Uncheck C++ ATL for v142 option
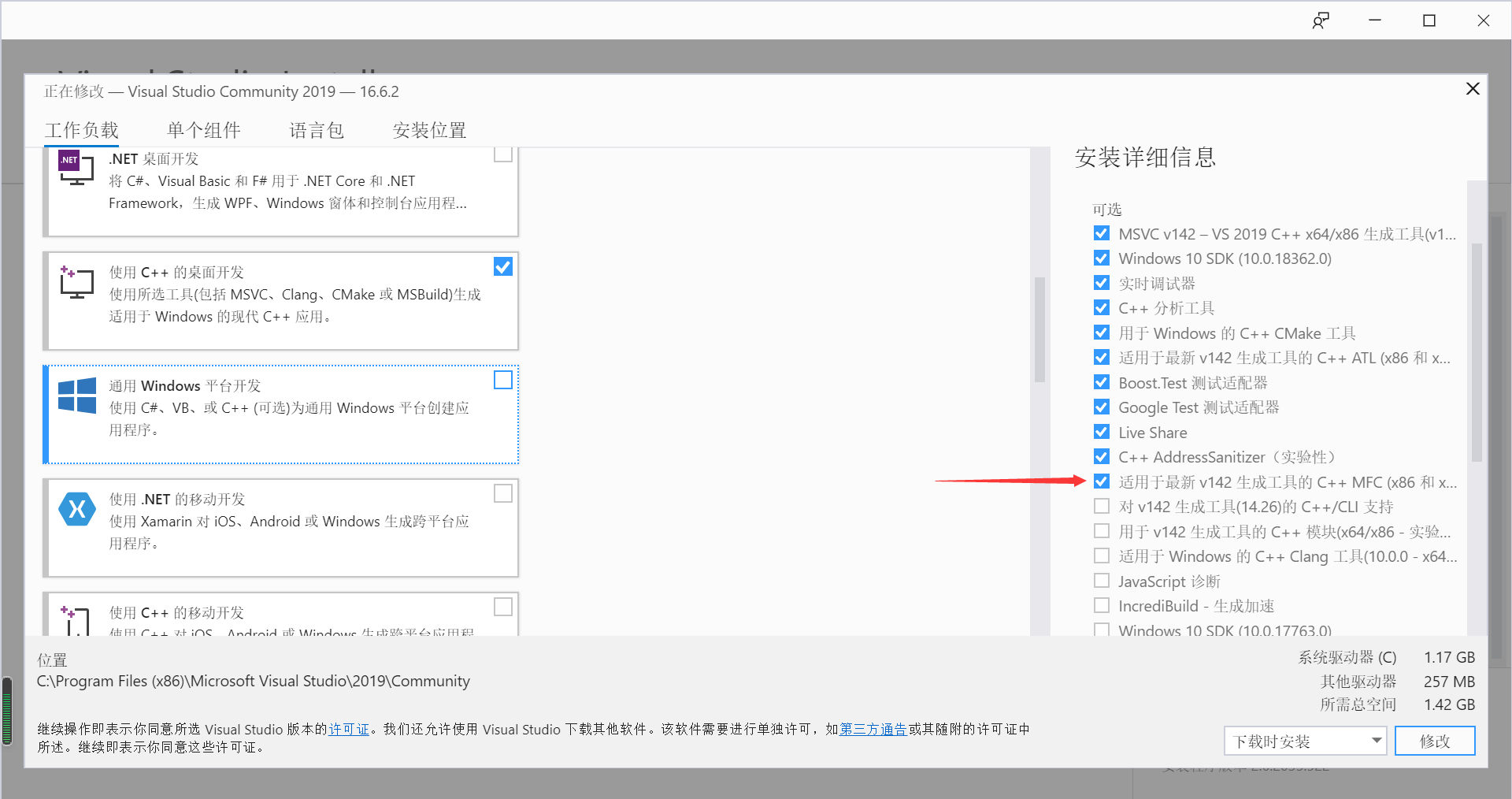 click(x=1102, y=357)
